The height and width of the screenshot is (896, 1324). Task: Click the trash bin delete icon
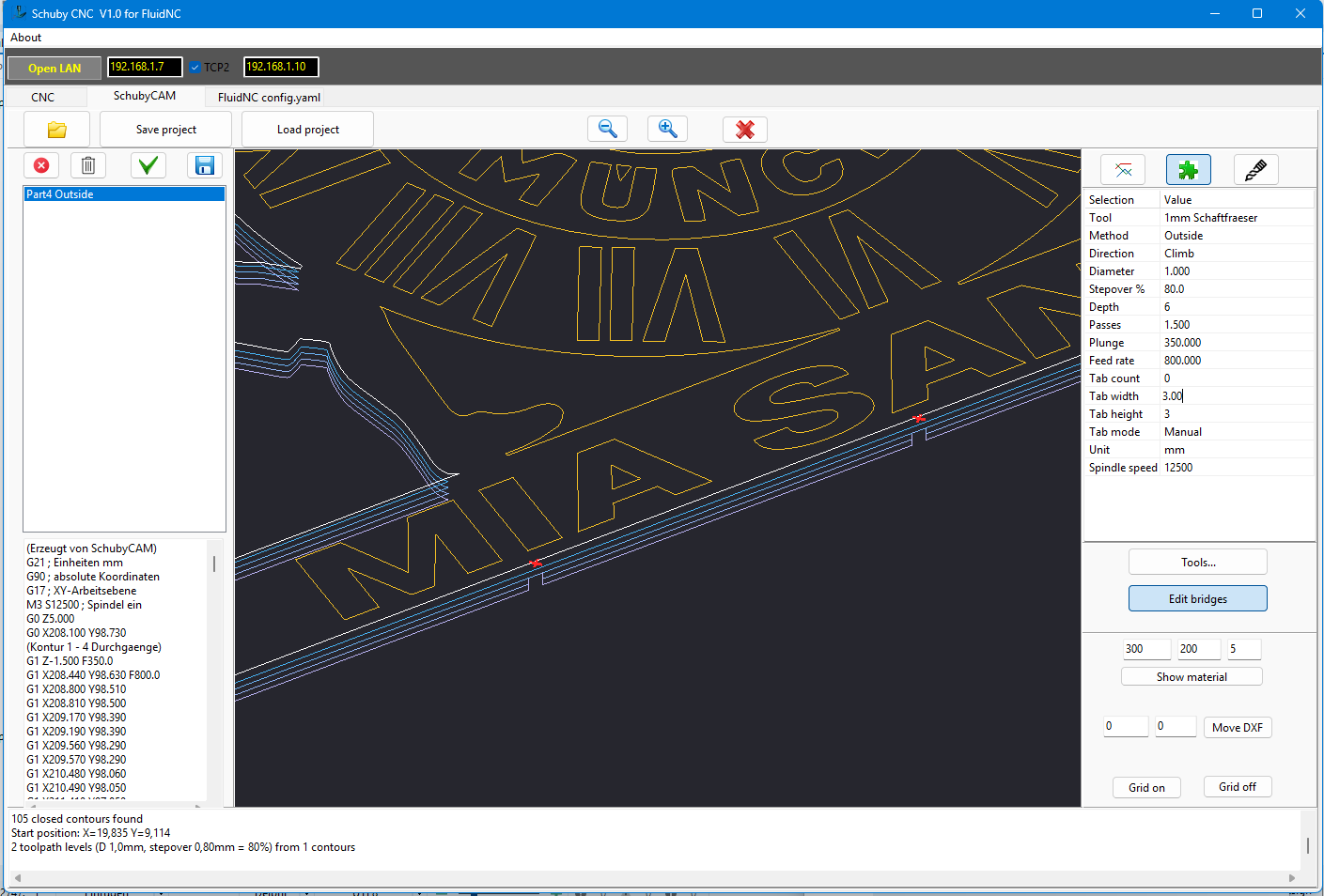(88, 165)
